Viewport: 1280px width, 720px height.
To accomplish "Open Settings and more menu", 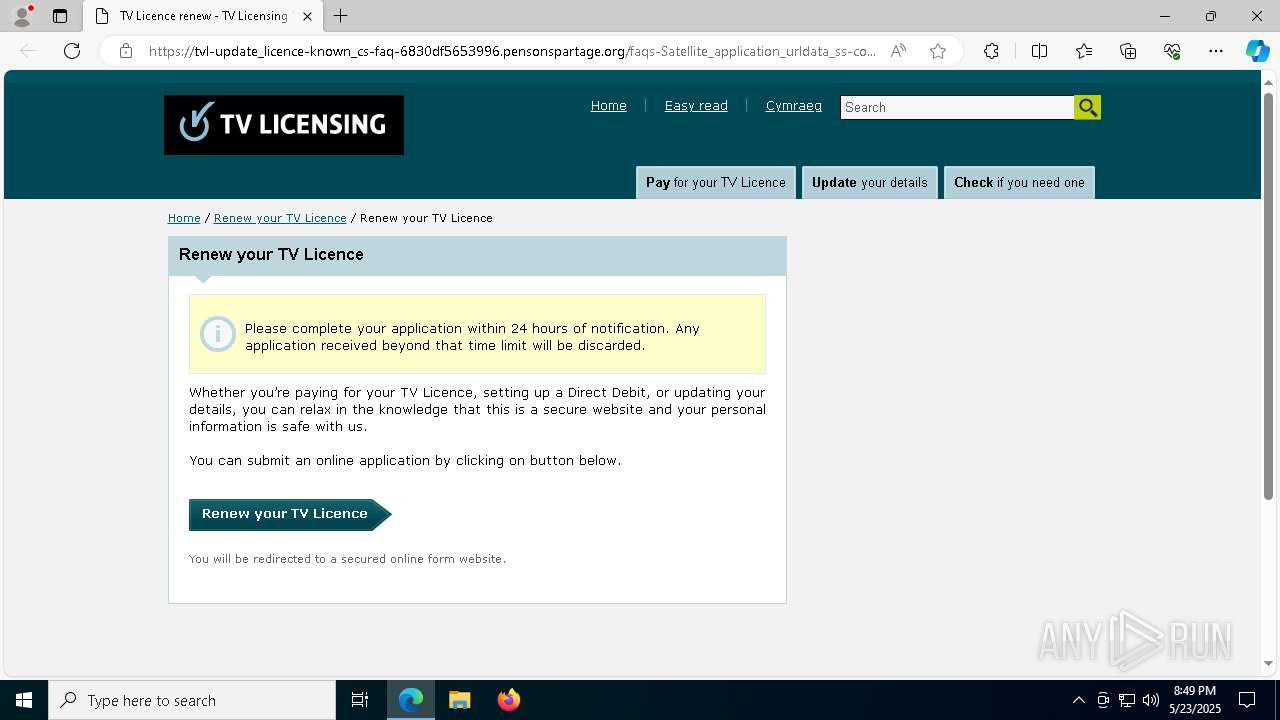I will click(x=1216, y=51).
